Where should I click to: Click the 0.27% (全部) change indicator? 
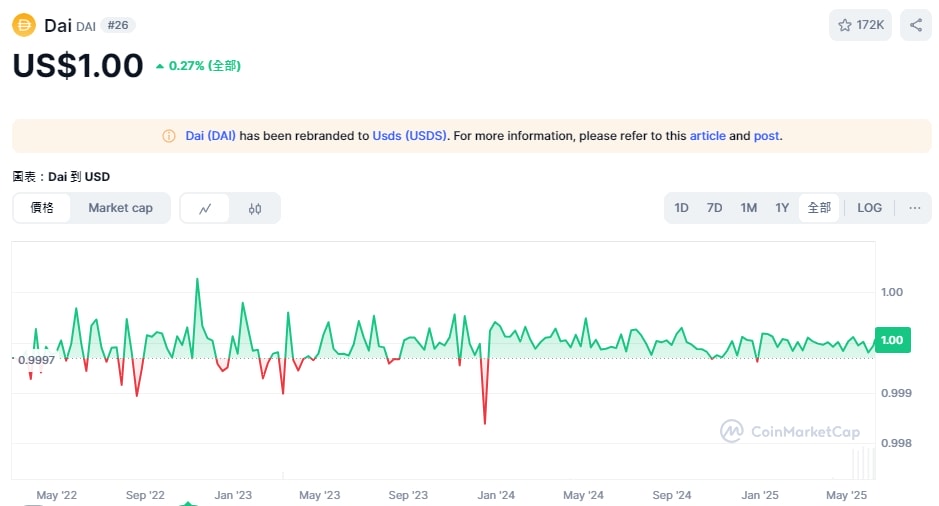point(198,66)
